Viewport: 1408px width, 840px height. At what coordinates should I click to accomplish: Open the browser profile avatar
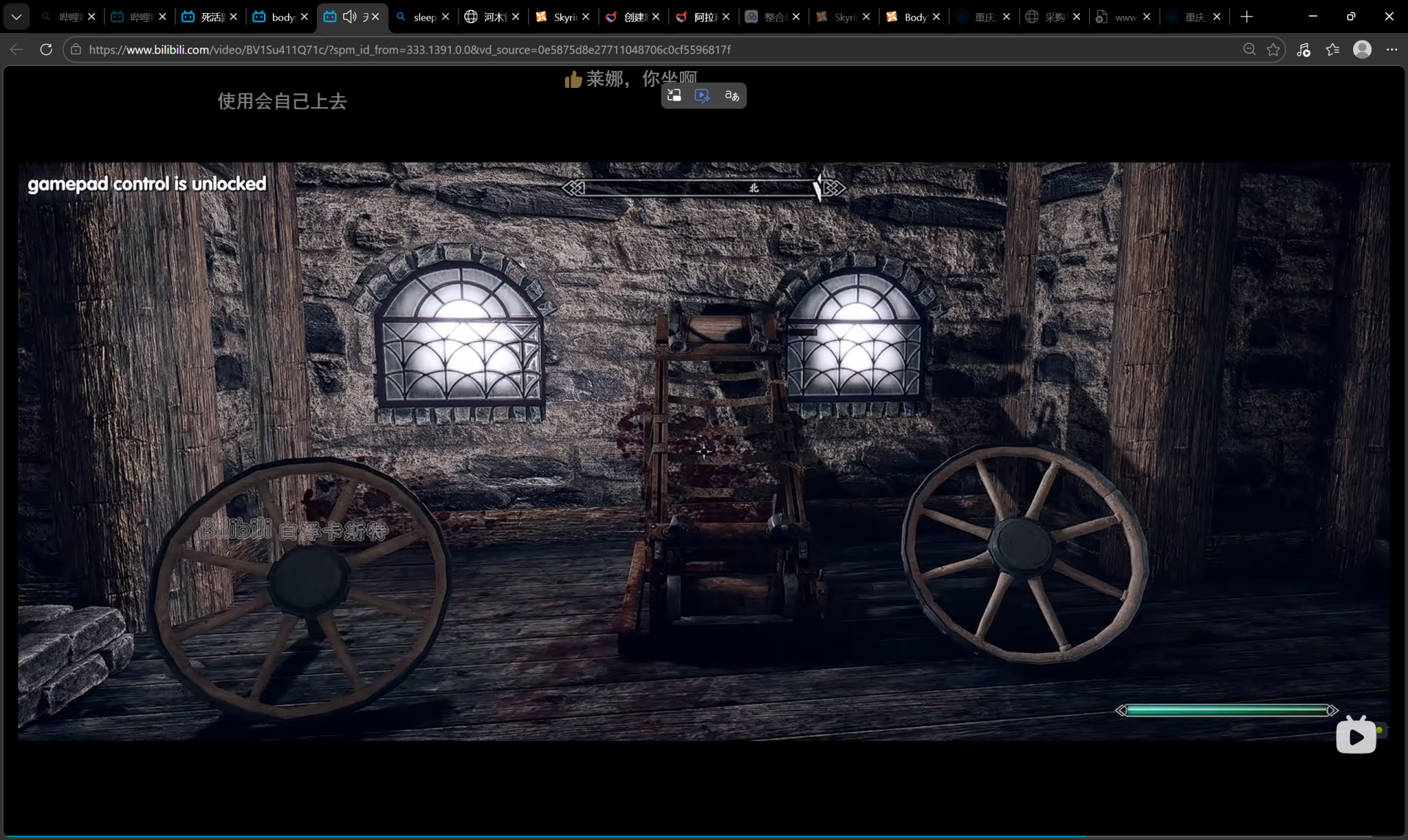[1362, 50]
